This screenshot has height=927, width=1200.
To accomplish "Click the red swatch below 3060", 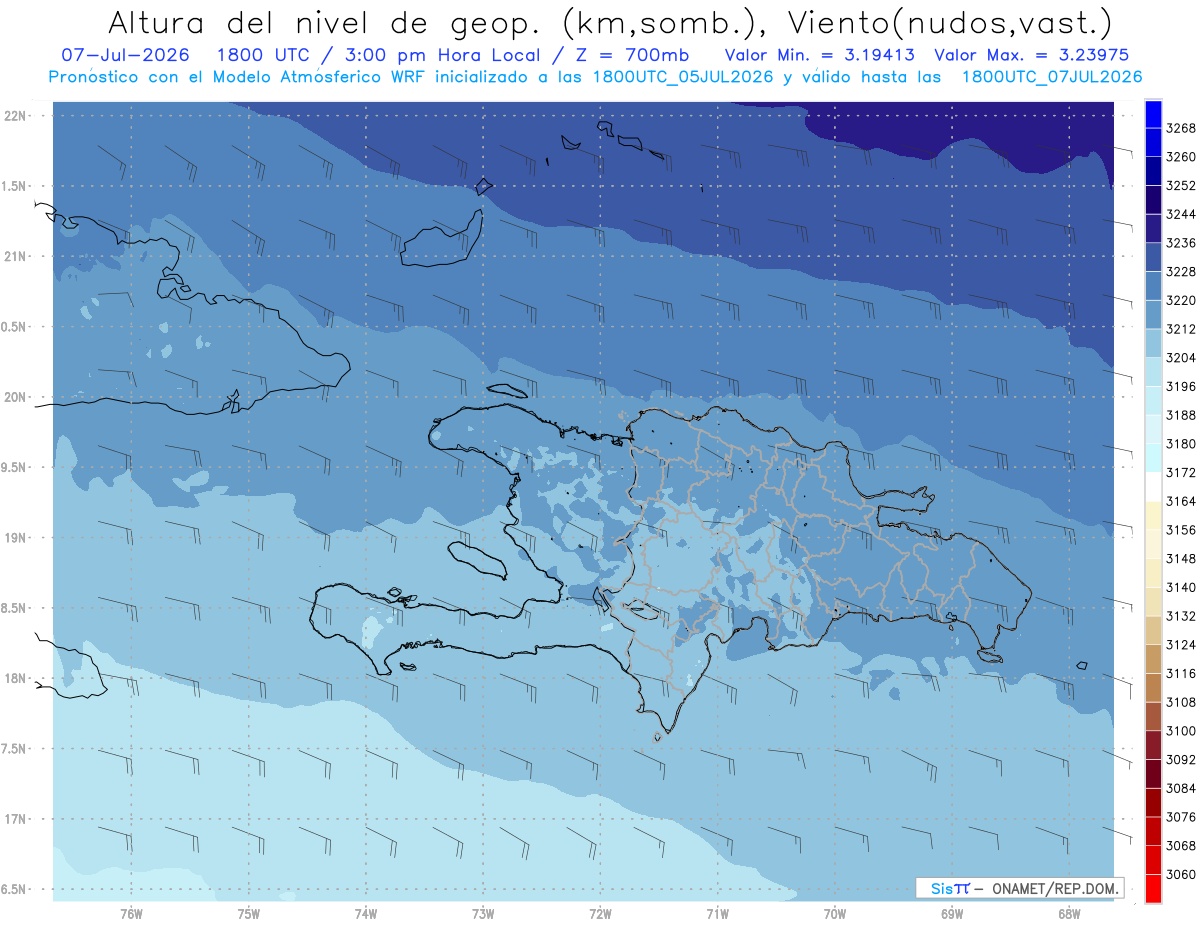I will point(1153,888).
